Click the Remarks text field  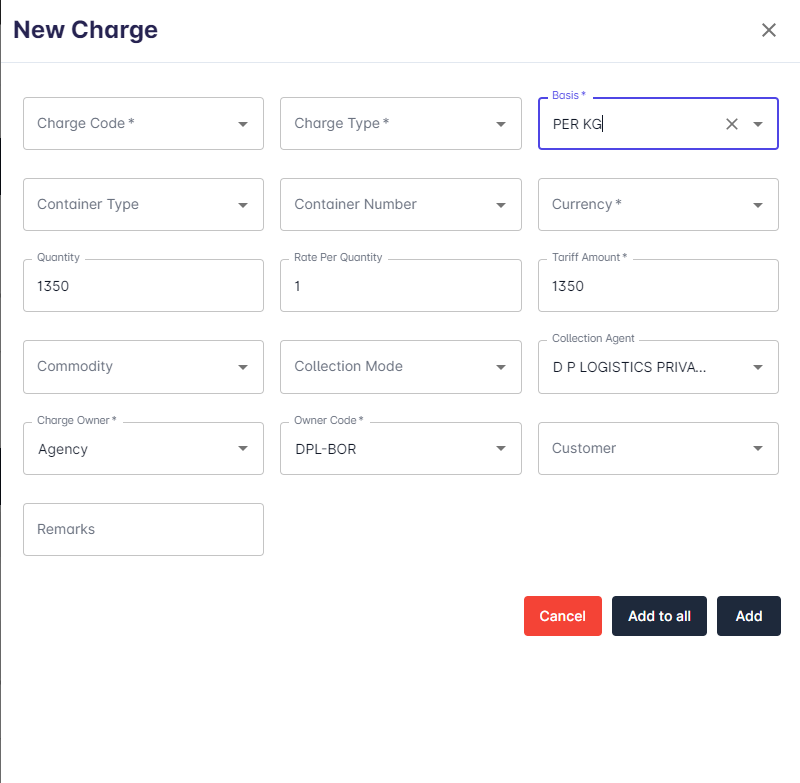[x=143, y=529]
